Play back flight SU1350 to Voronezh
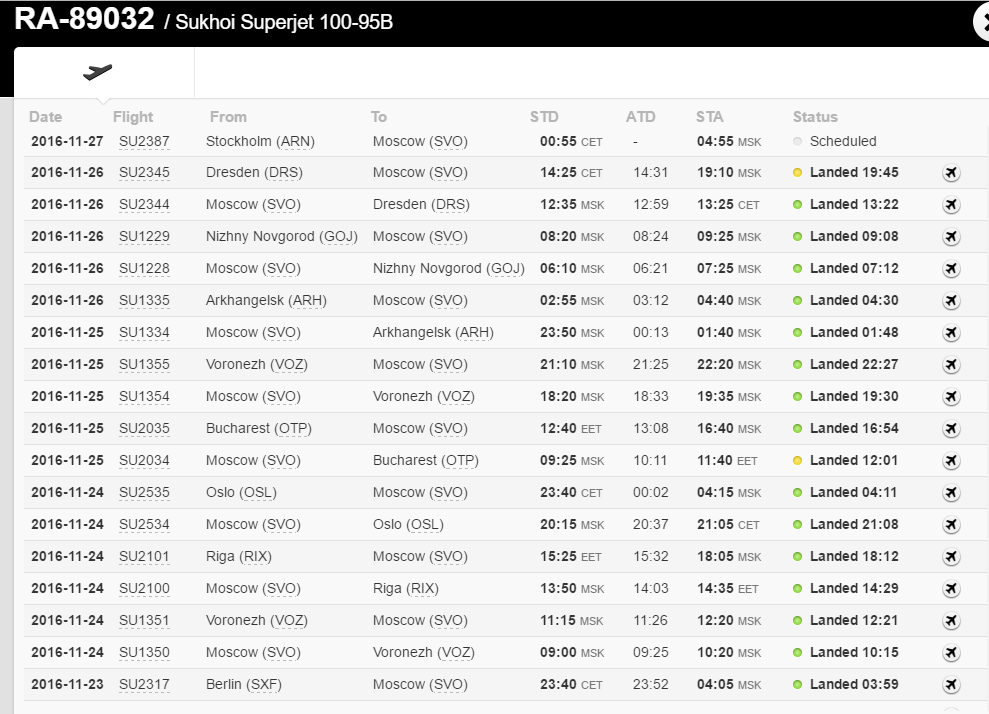This screenshot has width=989, height=714. pyautogui.click(x=951, y=653)
